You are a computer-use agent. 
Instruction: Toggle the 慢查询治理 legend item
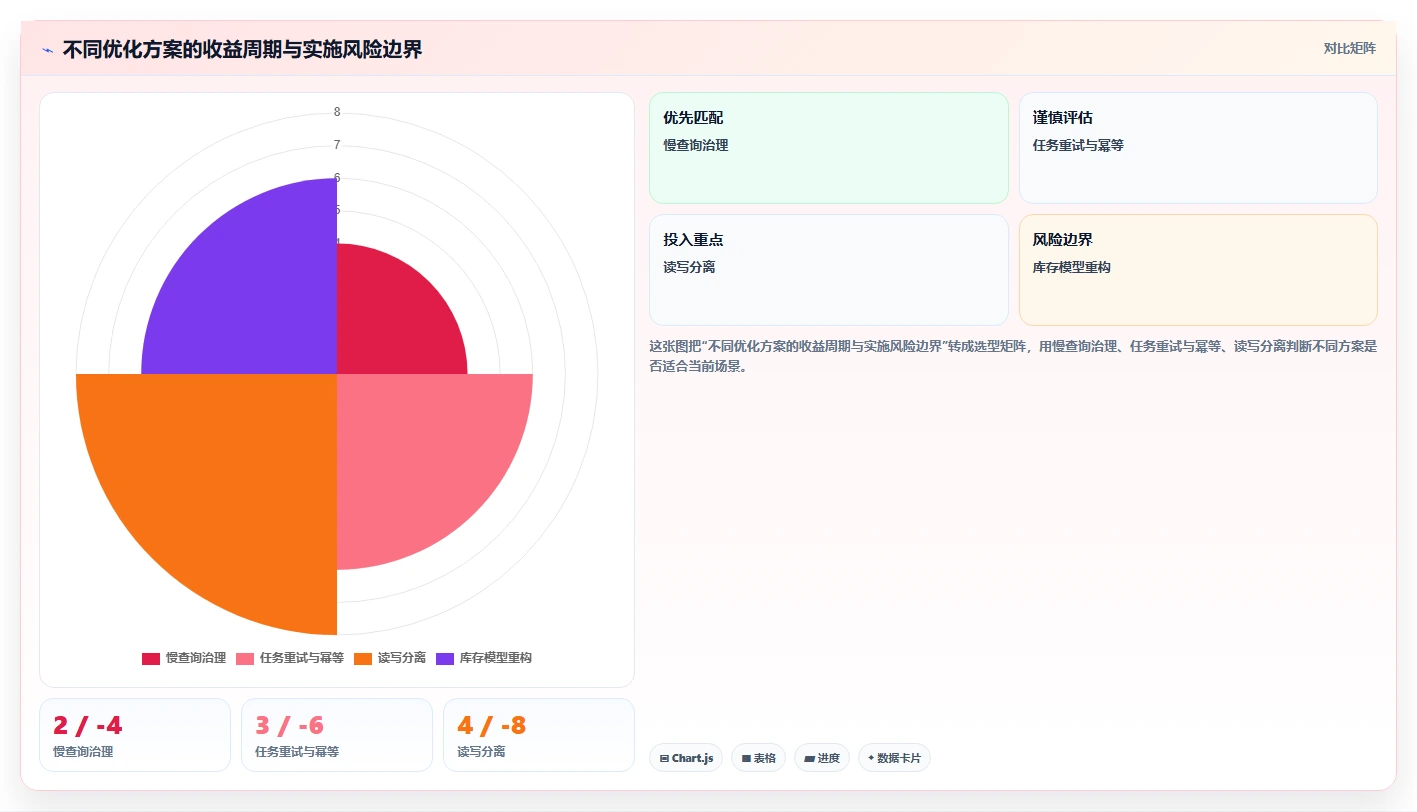click(x=184, y=658)
